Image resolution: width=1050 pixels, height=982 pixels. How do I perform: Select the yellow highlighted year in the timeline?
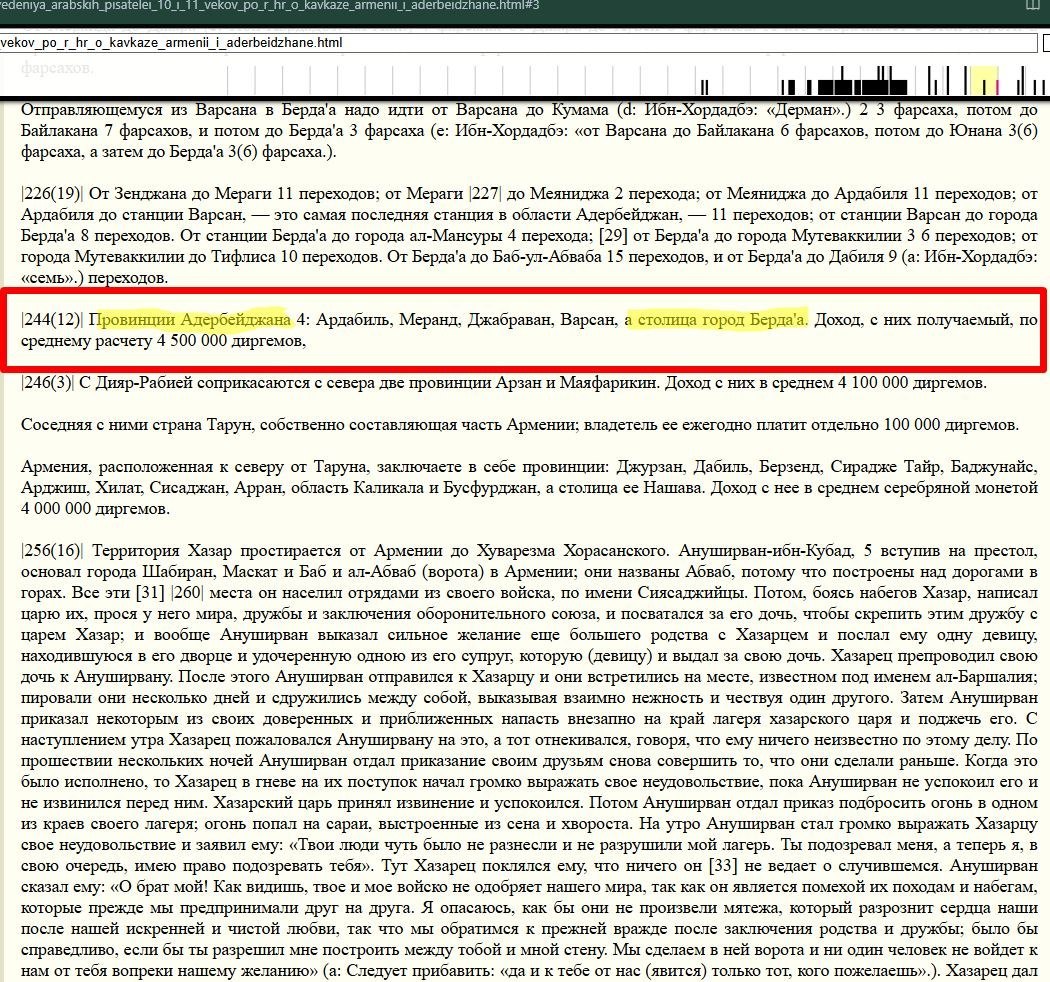[986, 82]
